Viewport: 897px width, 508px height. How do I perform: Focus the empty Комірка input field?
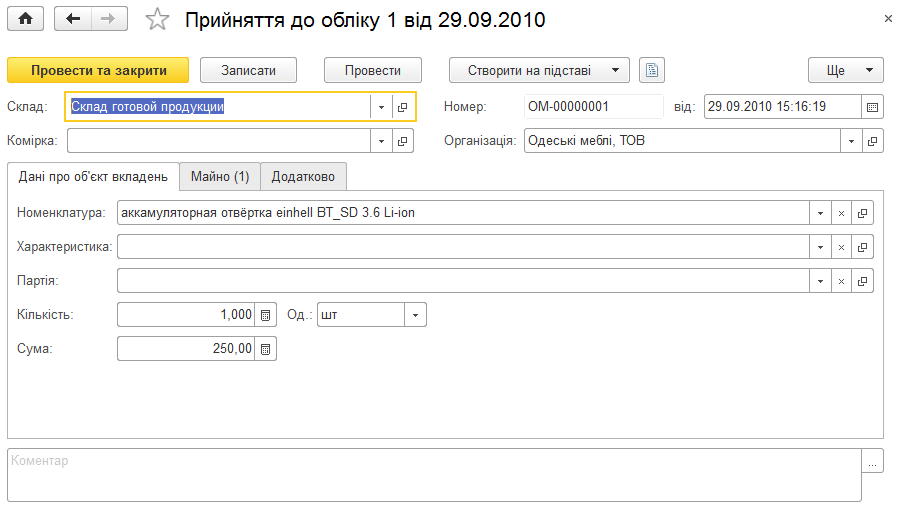219,141
